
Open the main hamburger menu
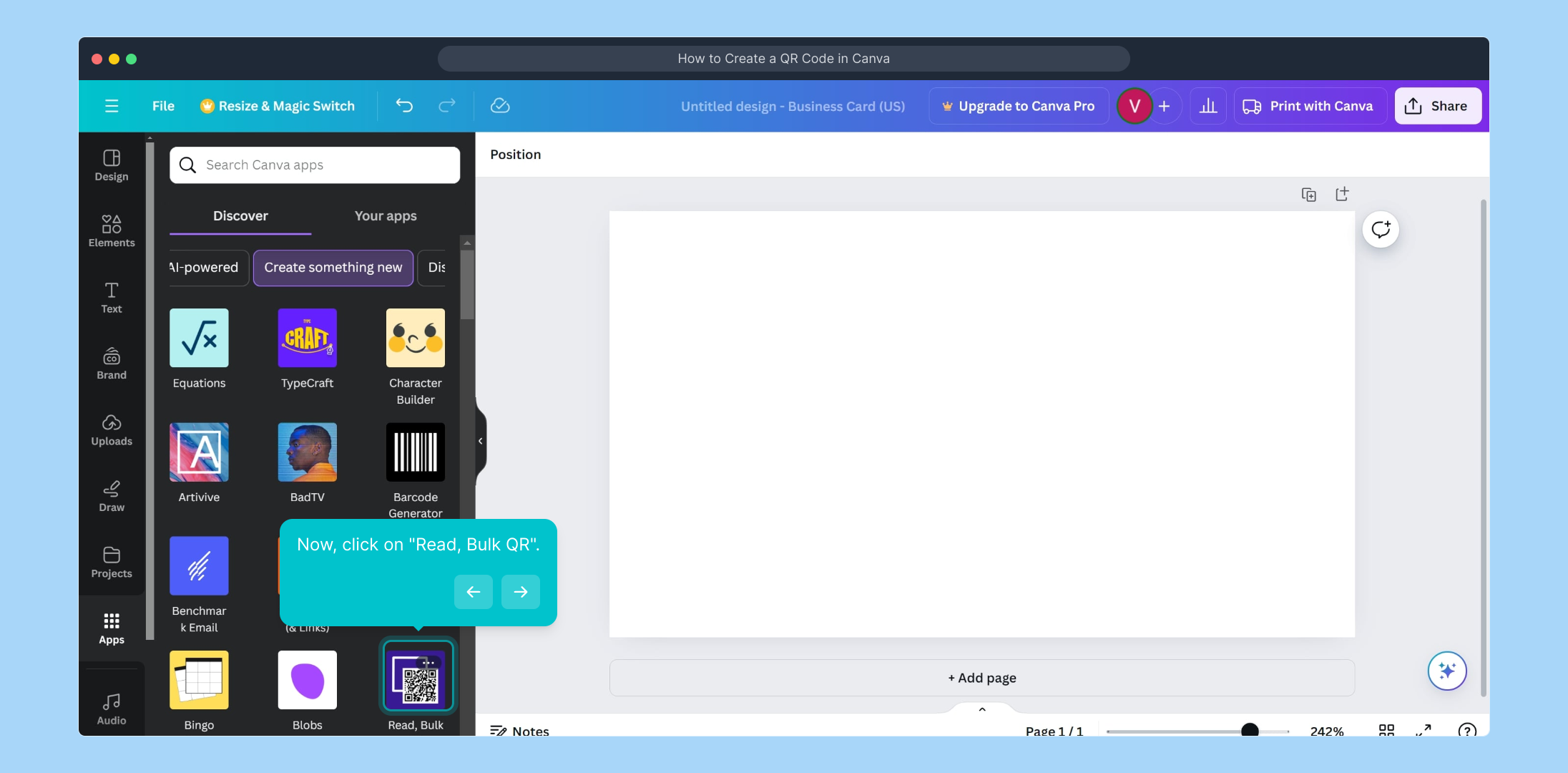click(x=112, y=105)
